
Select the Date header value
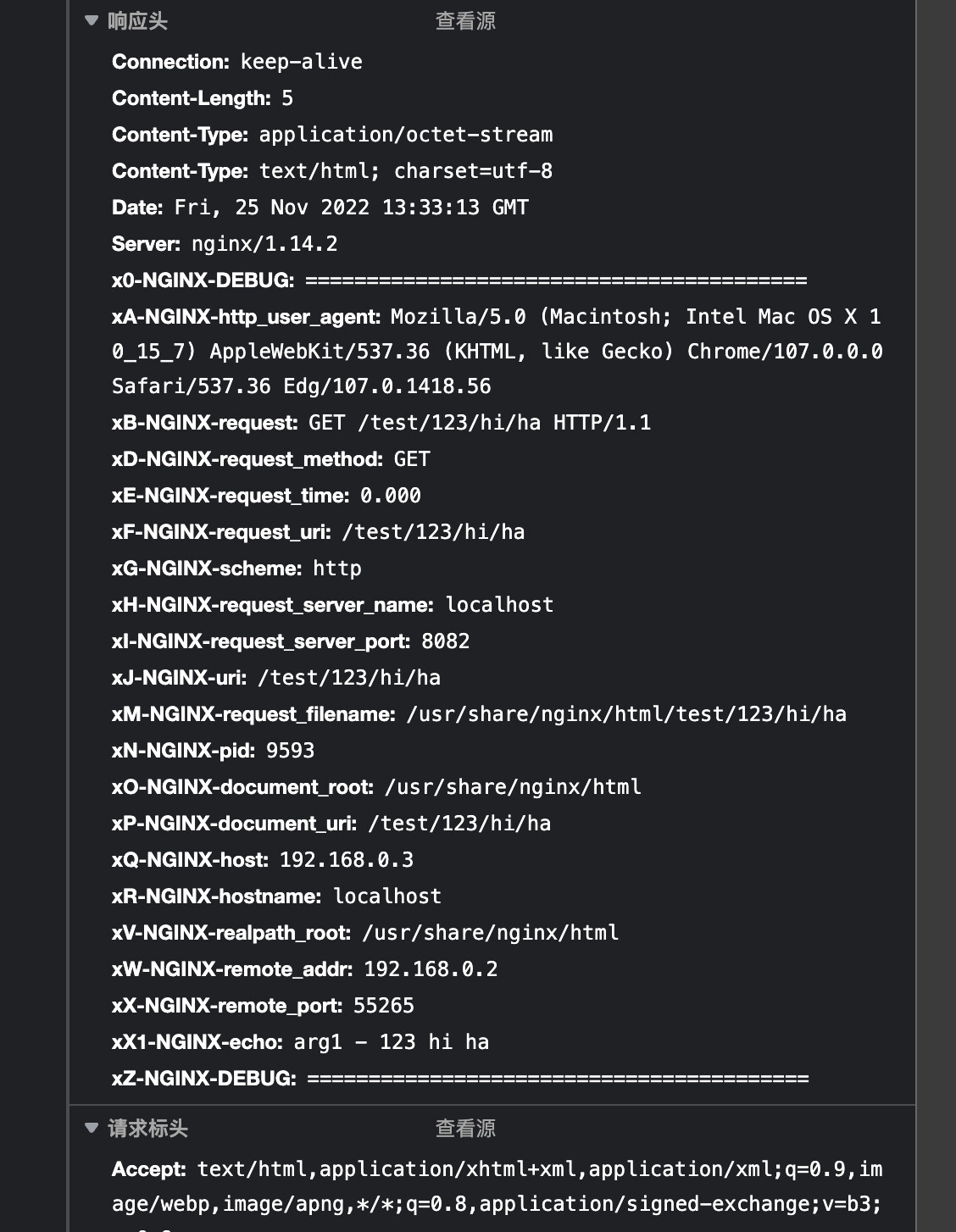tap(352, 208)
